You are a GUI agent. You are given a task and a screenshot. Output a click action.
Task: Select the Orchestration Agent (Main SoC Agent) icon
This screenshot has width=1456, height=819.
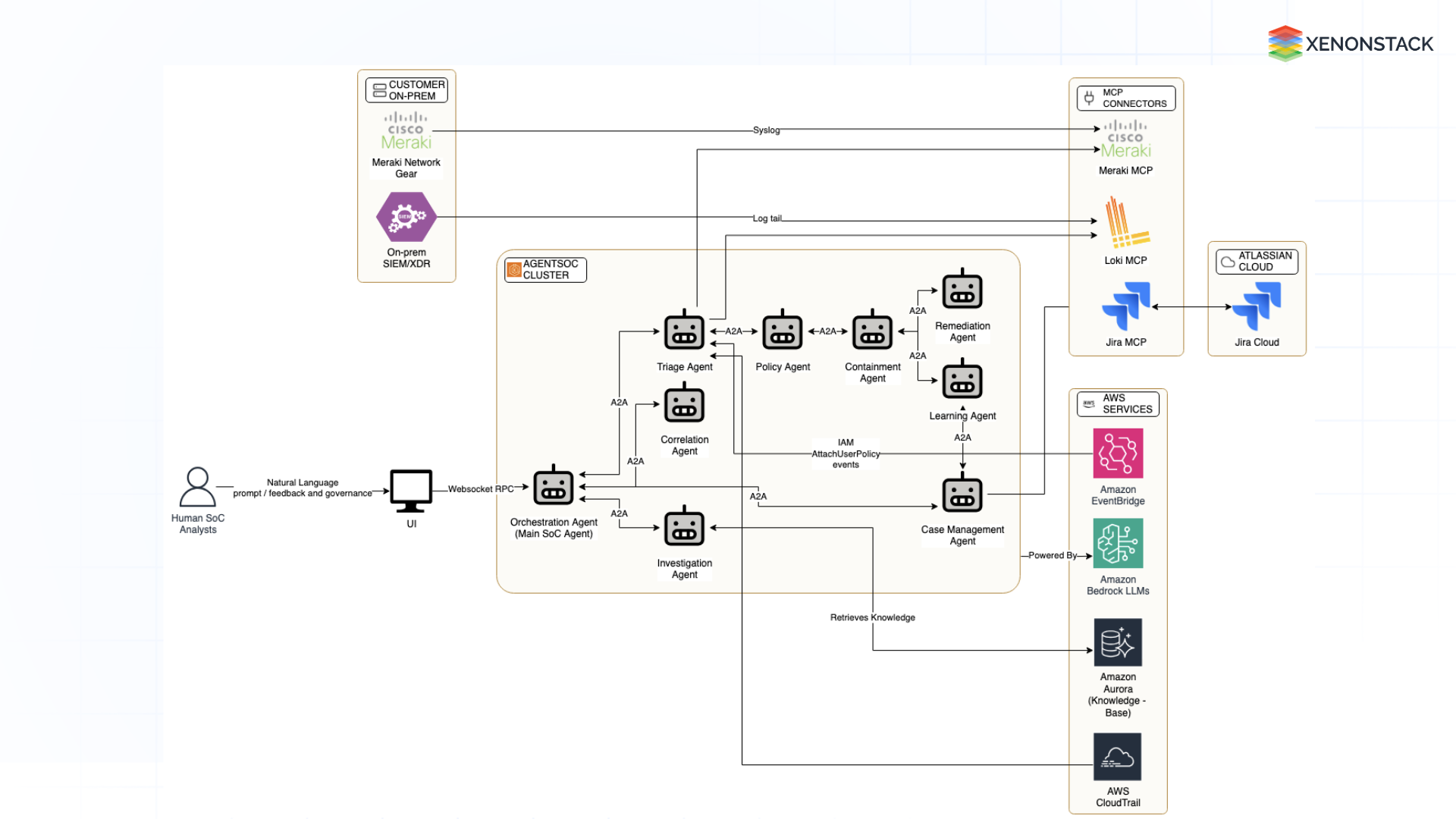coord(554,486)
